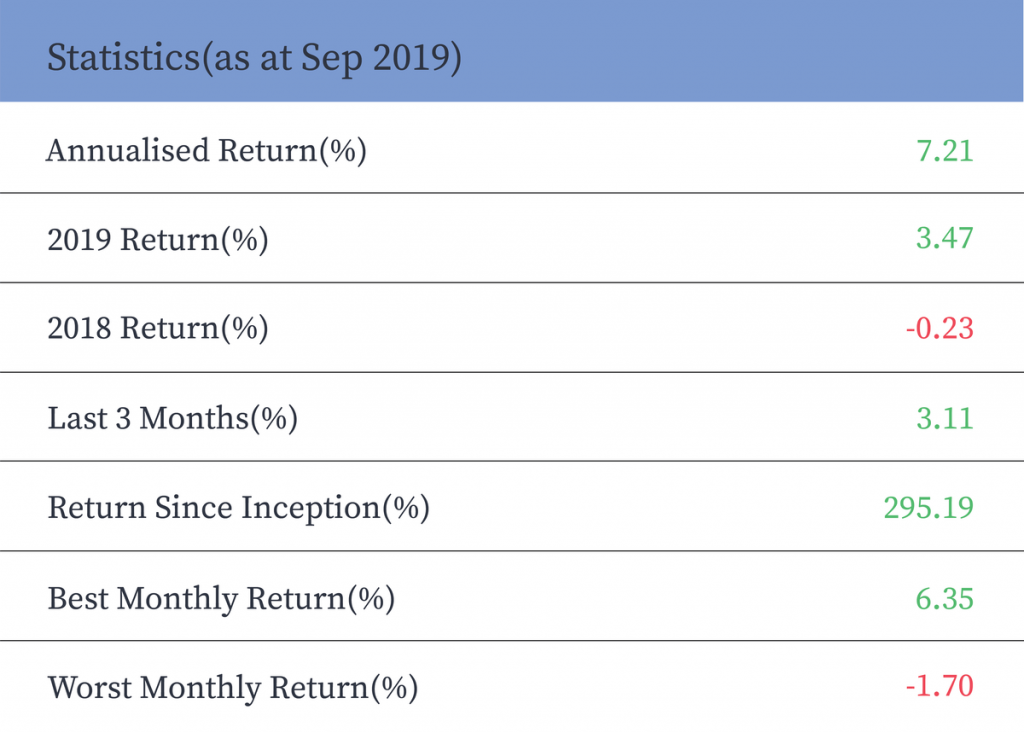Image resolution: width=1024 pixels, height=733 pixels.
Task: Click the 'Statistics' word in the header
Action: (x=123, y=58)
